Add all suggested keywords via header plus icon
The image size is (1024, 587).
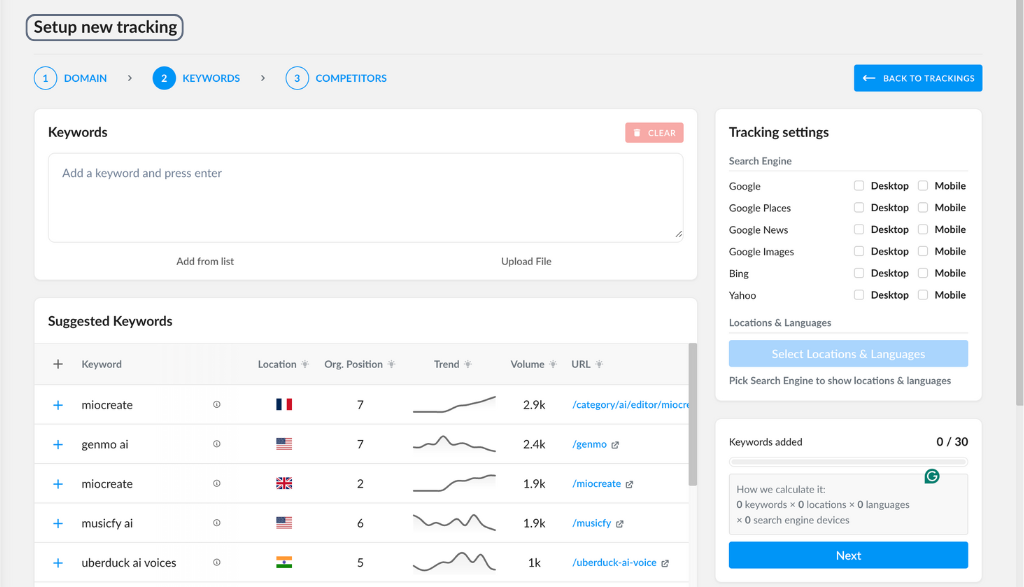[58, 364]
